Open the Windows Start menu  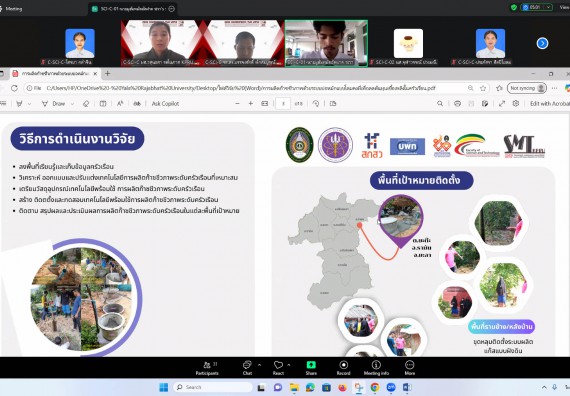[x=164, y=387]
